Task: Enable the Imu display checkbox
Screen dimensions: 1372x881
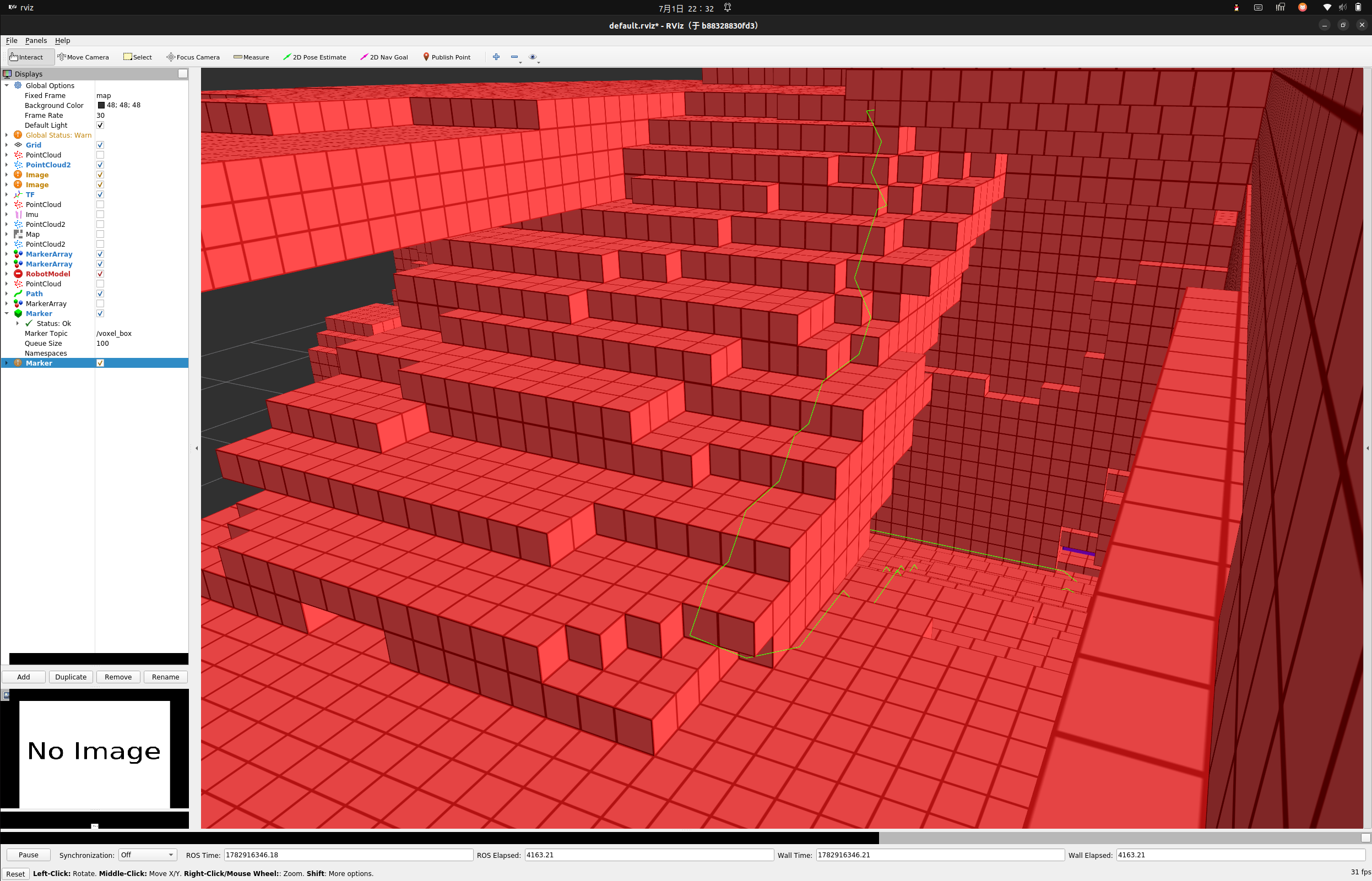Action: (100, 215)
